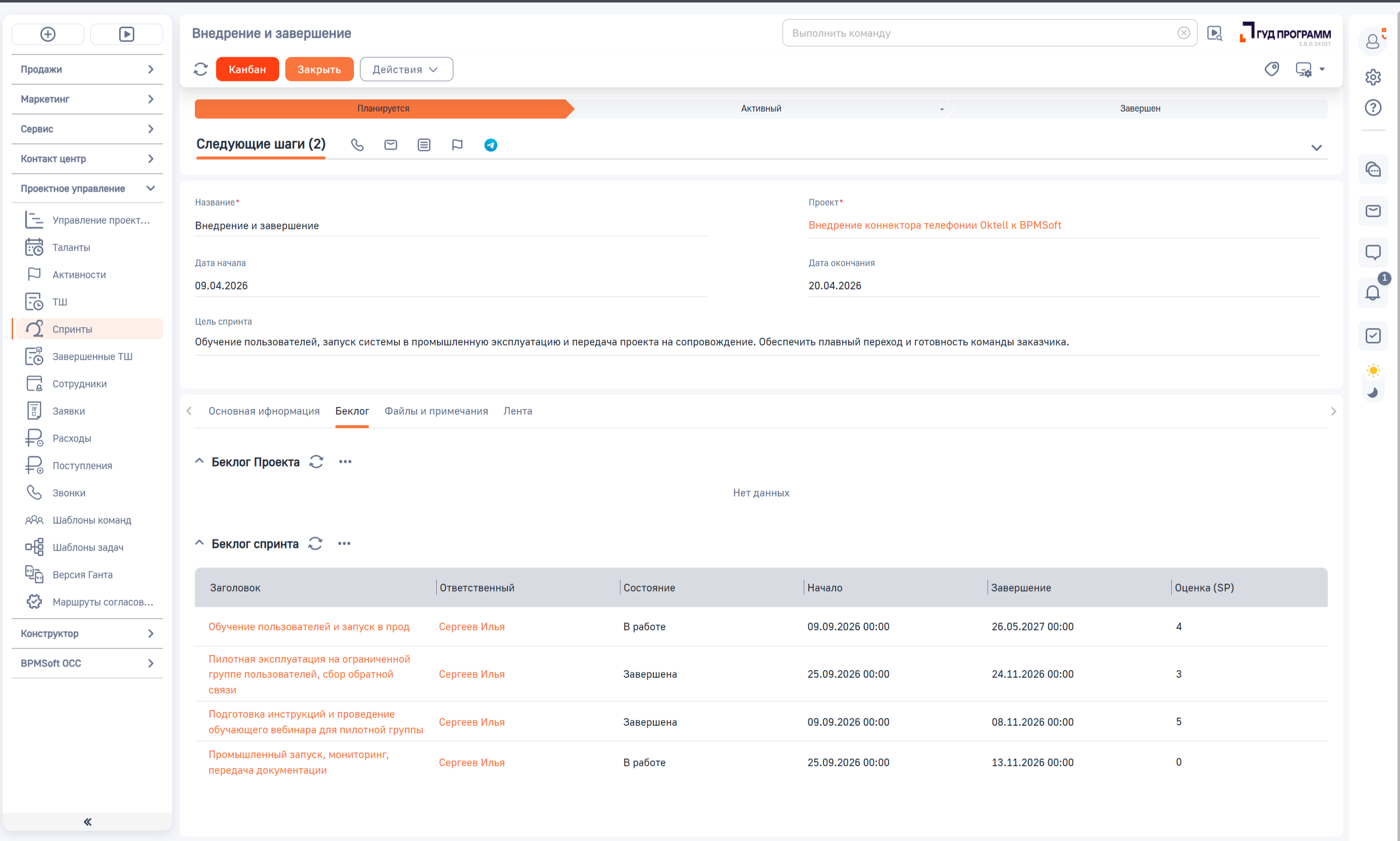Switch to light theme sun icon
The height and width of the screenshot is (841, 1400).
pos(1373,371)
